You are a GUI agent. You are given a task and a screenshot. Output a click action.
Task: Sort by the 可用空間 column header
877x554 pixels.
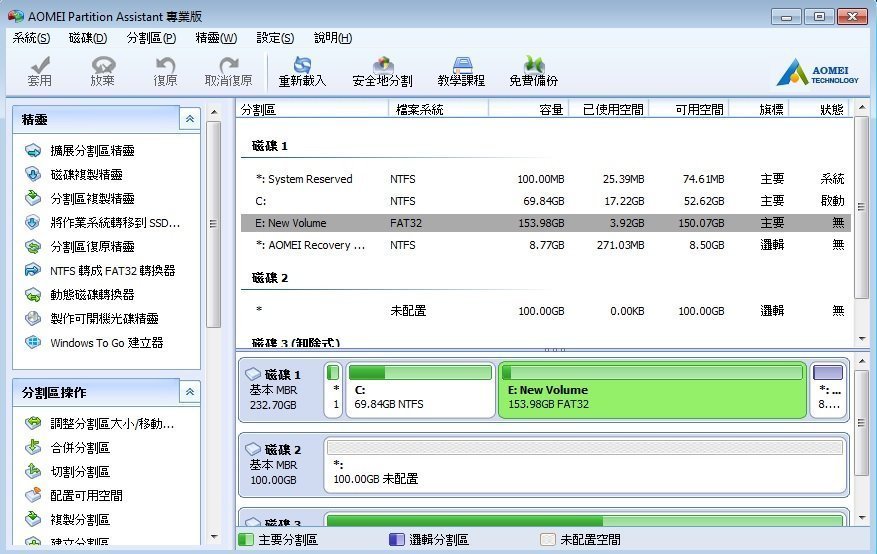(x=689, y=110)
